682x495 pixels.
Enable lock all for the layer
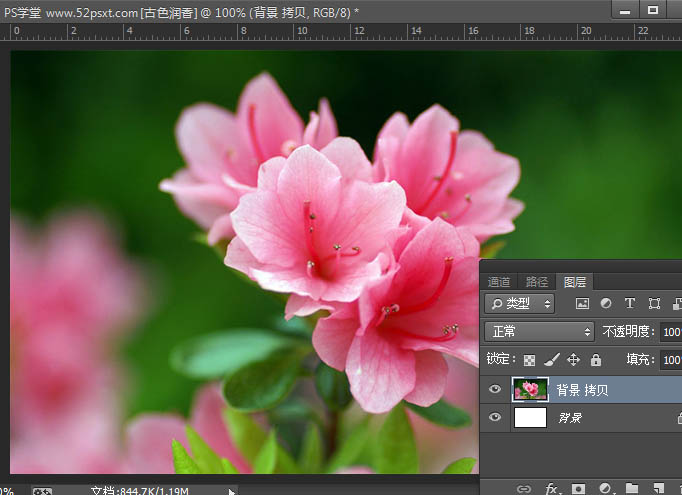pos(596,359)
